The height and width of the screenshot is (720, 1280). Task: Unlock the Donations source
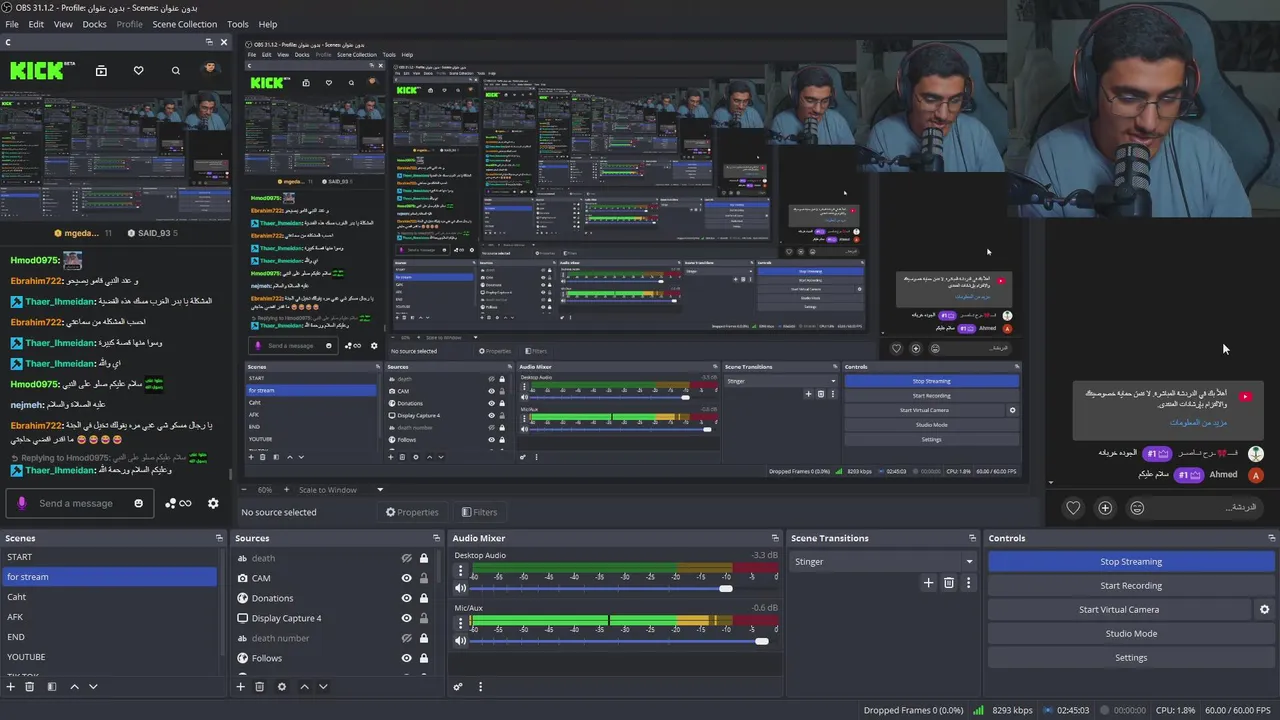tap(424, 598)
